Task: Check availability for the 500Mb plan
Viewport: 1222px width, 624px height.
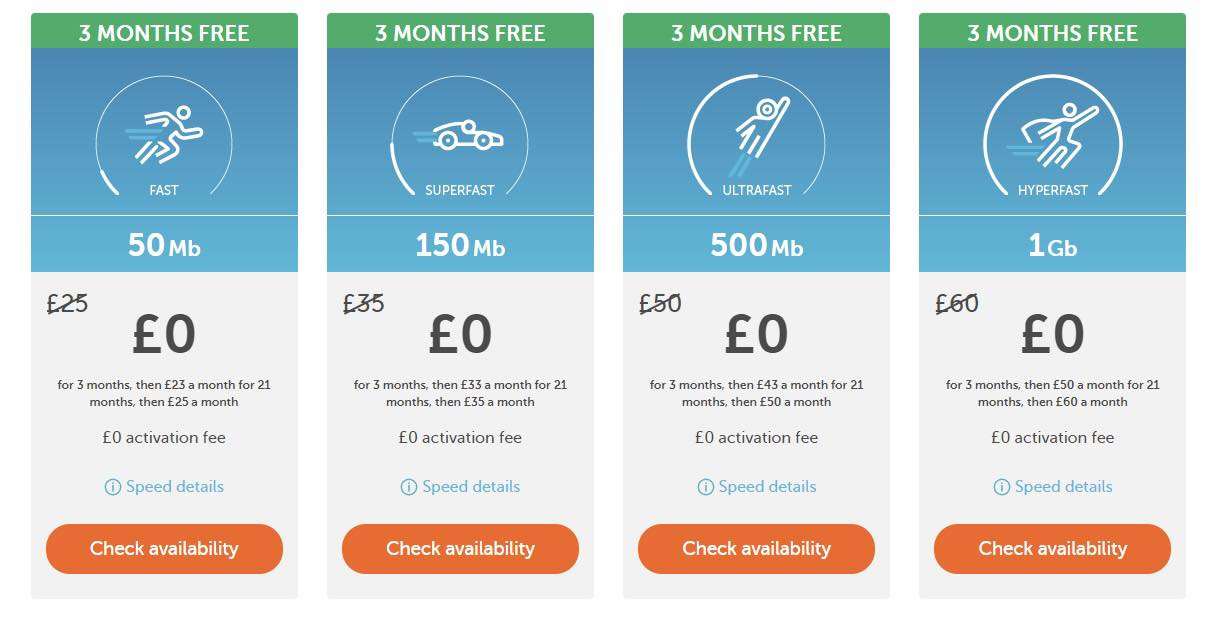Action: tap(756, 549)
